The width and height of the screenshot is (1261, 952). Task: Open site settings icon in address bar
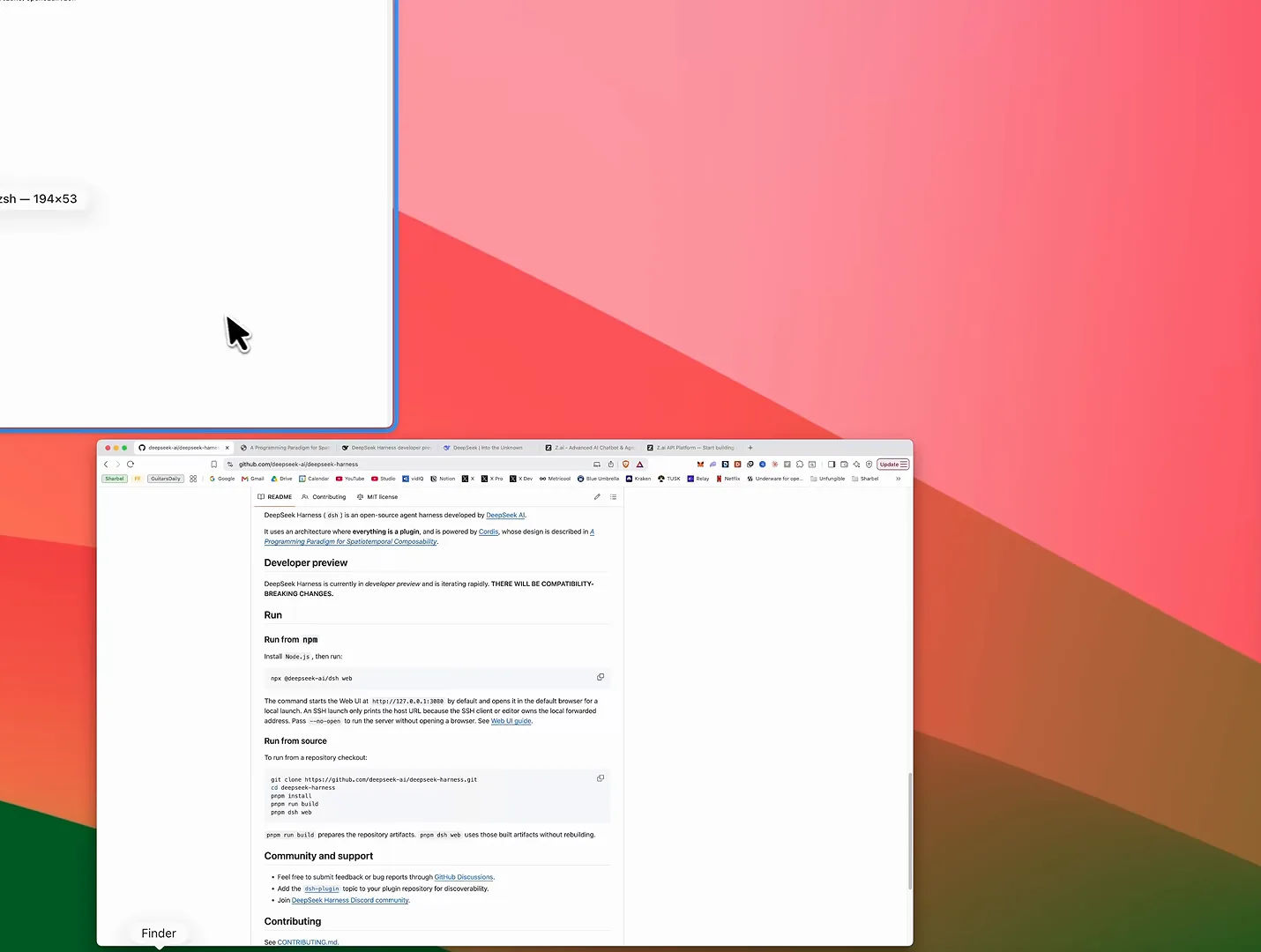point(230,465)
